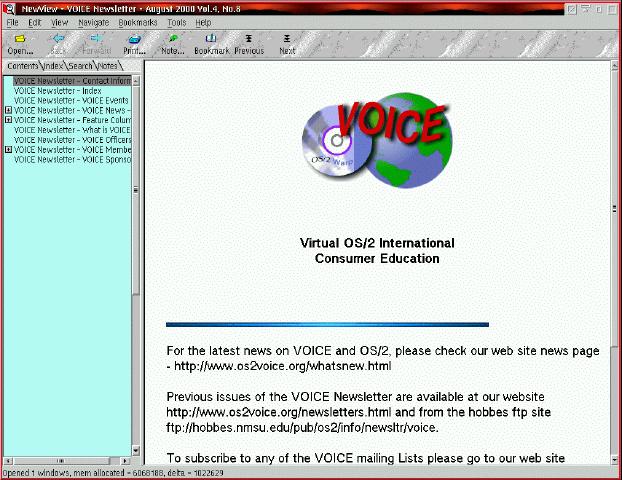Image resolution: width=622 pixels, height=480 pixels.
Task: Click the status bar memory allocated text
Action: pyautogui.click(x=113, y=473)
